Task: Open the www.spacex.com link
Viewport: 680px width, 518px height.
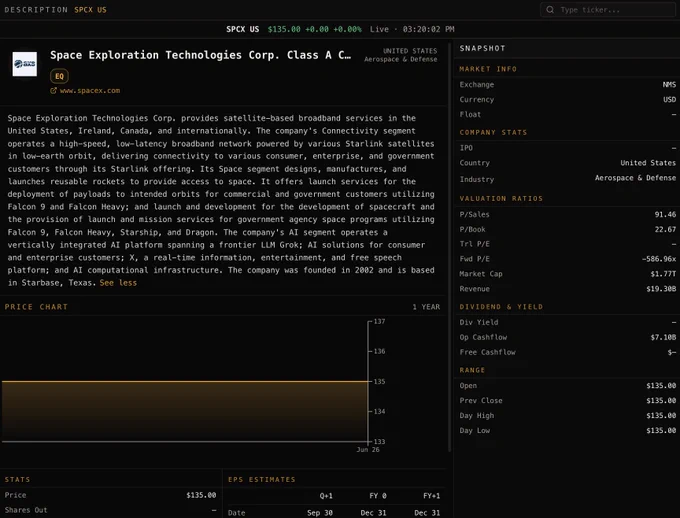Action: pos(90,91)
